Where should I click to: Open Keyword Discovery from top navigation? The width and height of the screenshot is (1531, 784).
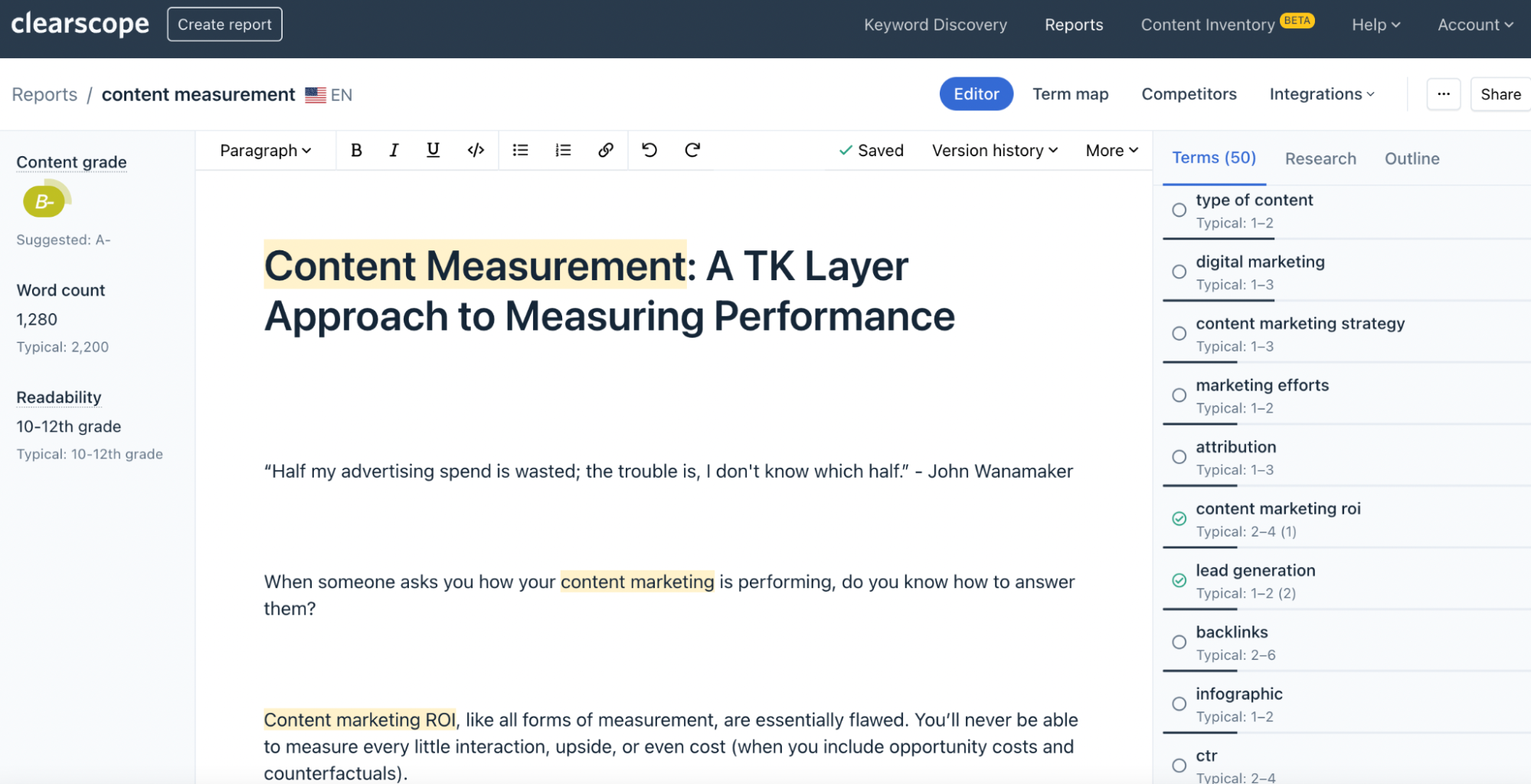pyautogui.click(x=935, y=24)
